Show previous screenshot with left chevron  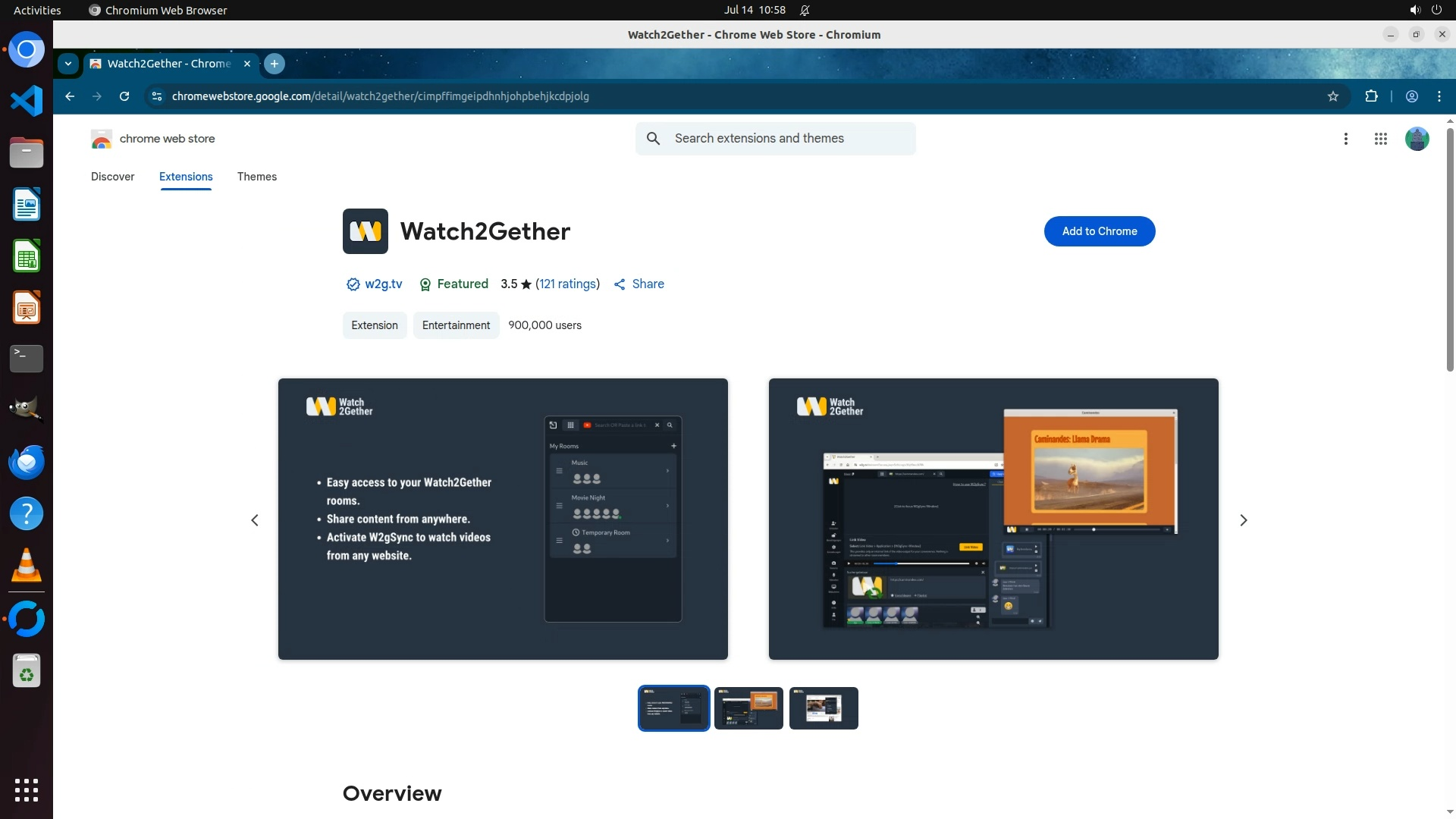[x=255, y=520]
